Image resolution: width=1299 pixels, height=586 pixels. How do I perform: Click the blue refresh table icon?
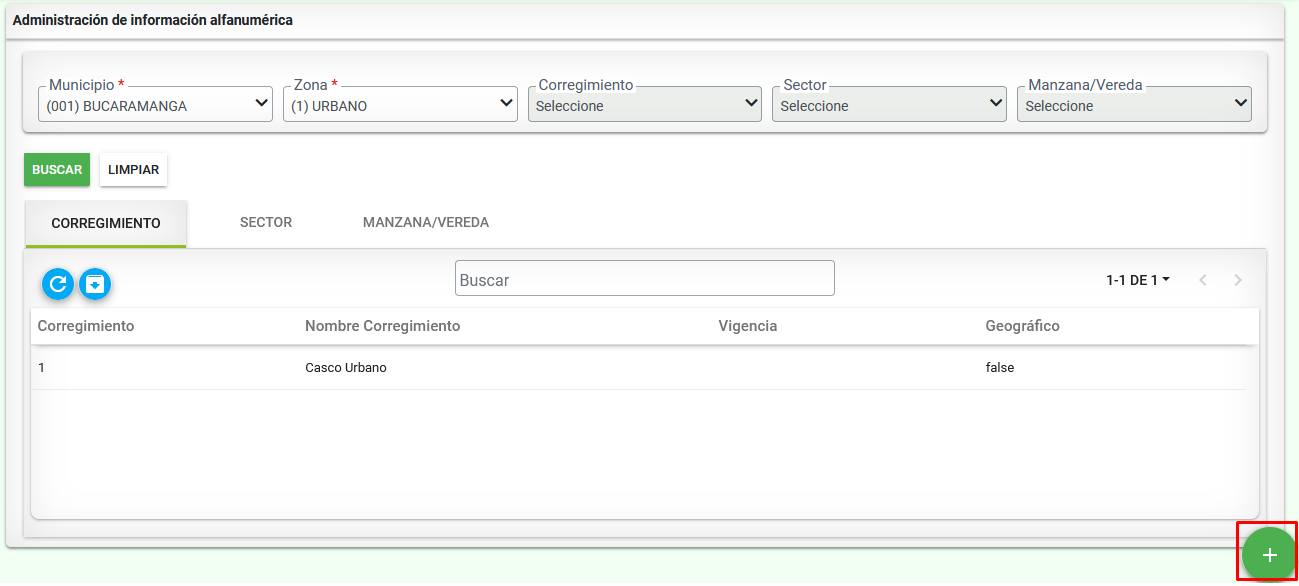point(58,284)
